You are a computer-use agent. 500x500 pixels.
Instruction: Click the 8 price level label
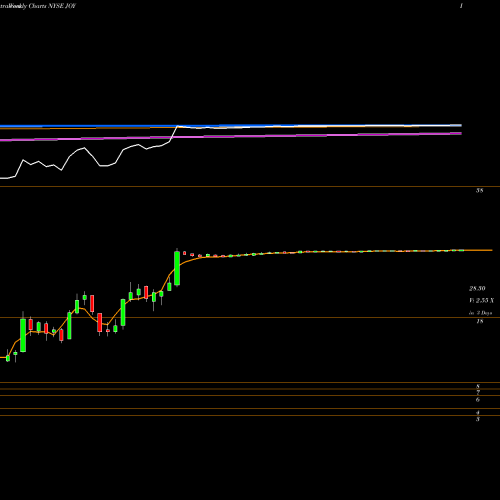(478, 387)
